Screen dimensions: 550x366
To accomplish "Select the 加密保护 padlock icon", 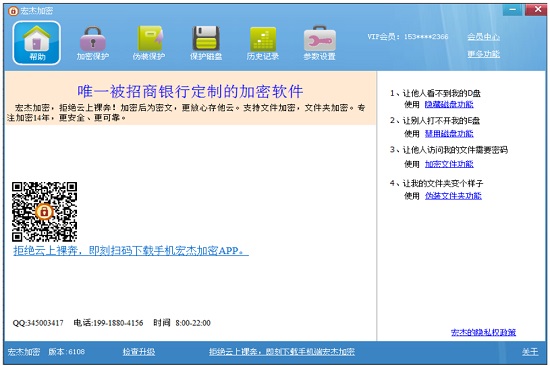I will 93,43.
